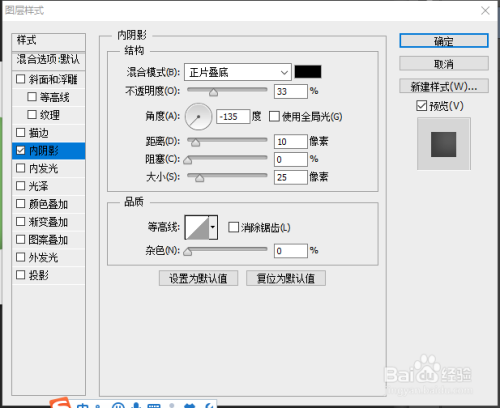Viewport: 500px width, 408px height.
Task: Tick the 等高线 sub-option checkbox
Action: coord(32,97)
